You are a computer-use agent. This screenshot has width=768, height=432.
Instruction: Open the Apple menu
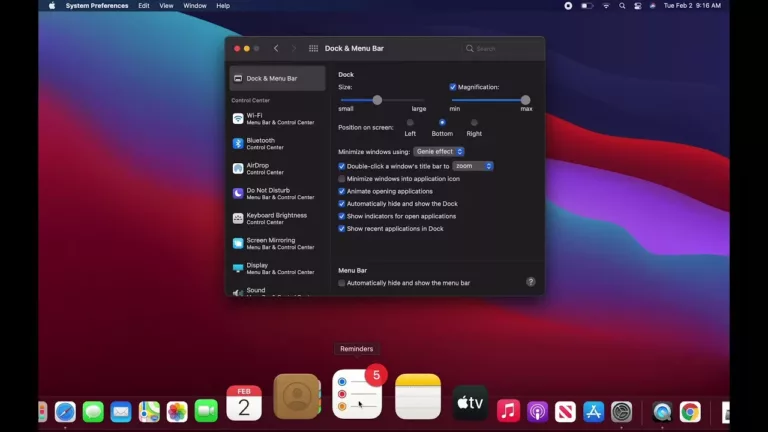(52, 6)
